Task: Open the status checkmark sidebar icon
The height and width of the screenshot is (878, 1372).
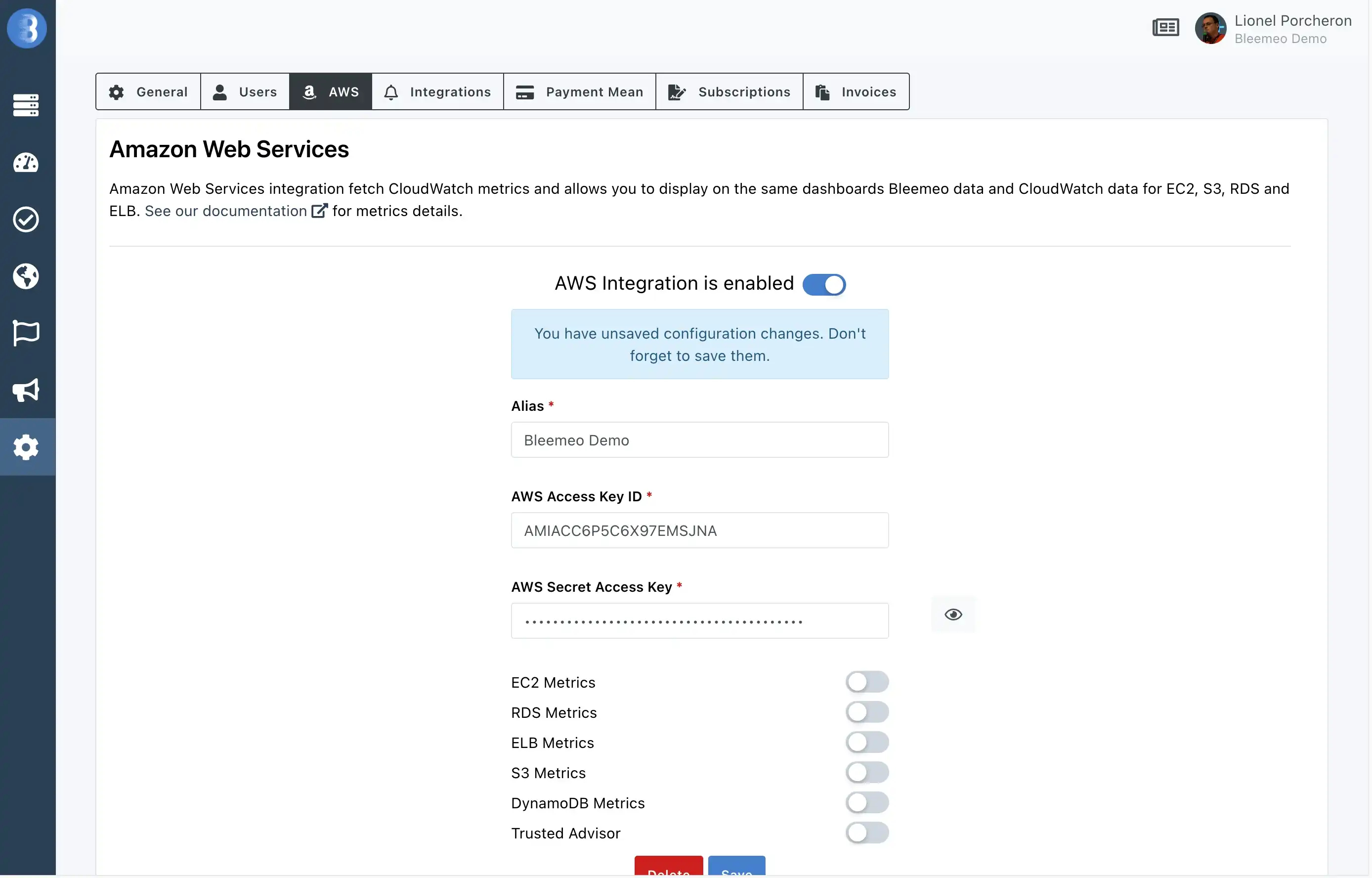Action: 26,219
